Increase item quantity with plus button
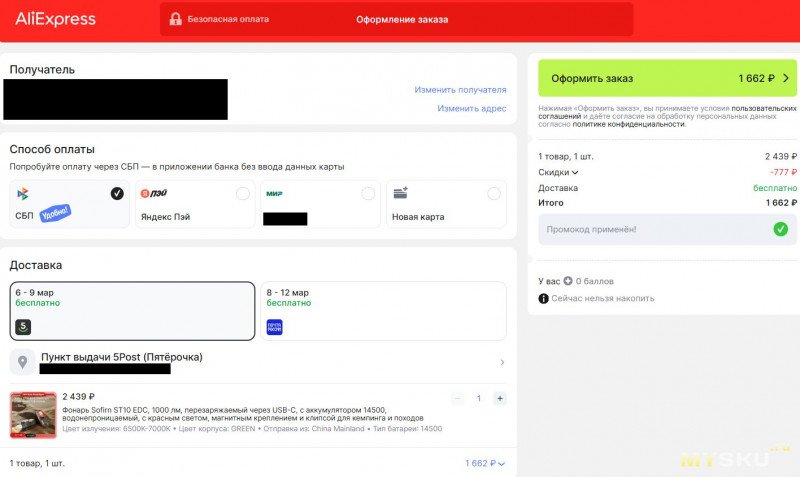 point(500,398)
